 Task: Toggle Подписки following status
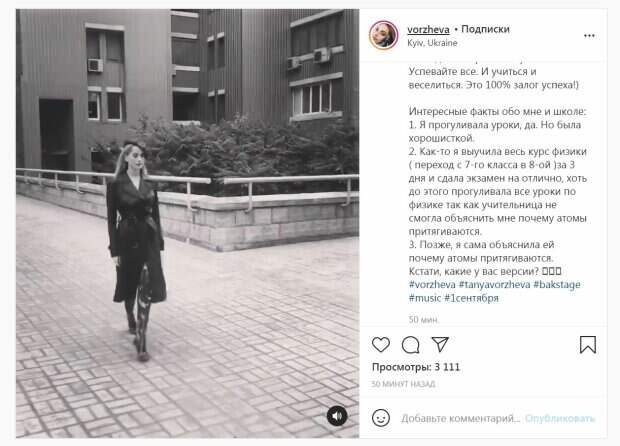485,29
